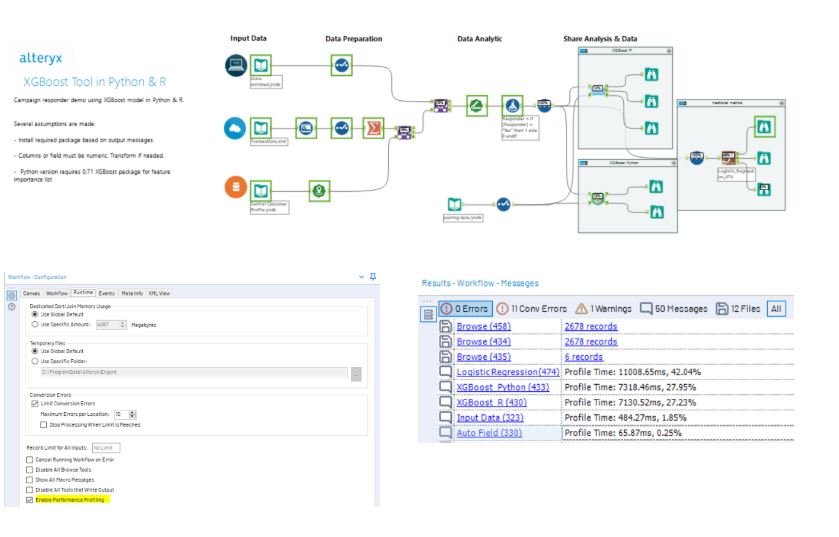This screenshot has width=839, height=537.
Task: Open the Meta Info tab
Action: (x=132, y=293)
